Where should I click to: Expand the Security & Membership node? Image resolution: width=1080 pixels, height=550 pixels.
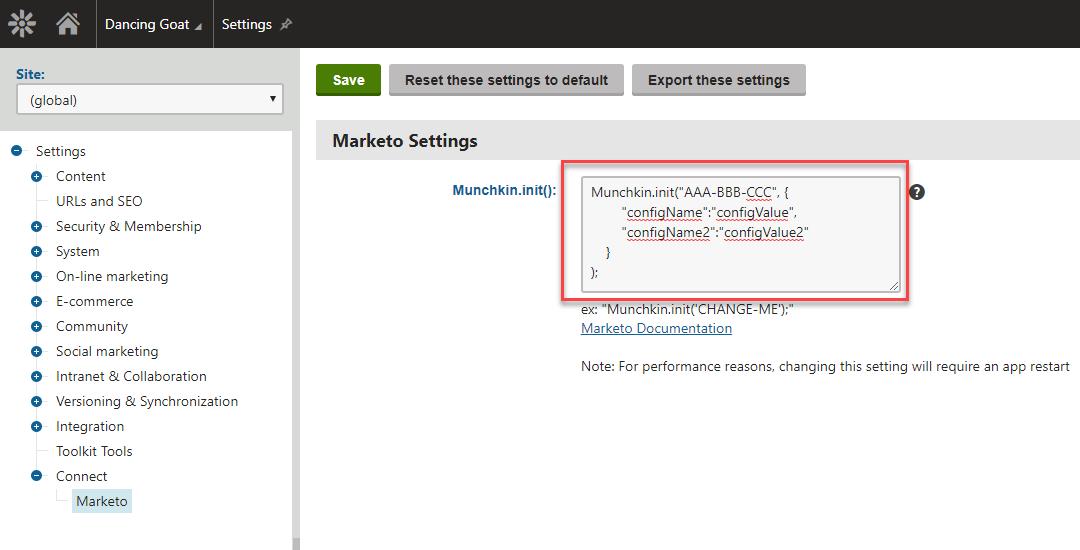(37, 226)
